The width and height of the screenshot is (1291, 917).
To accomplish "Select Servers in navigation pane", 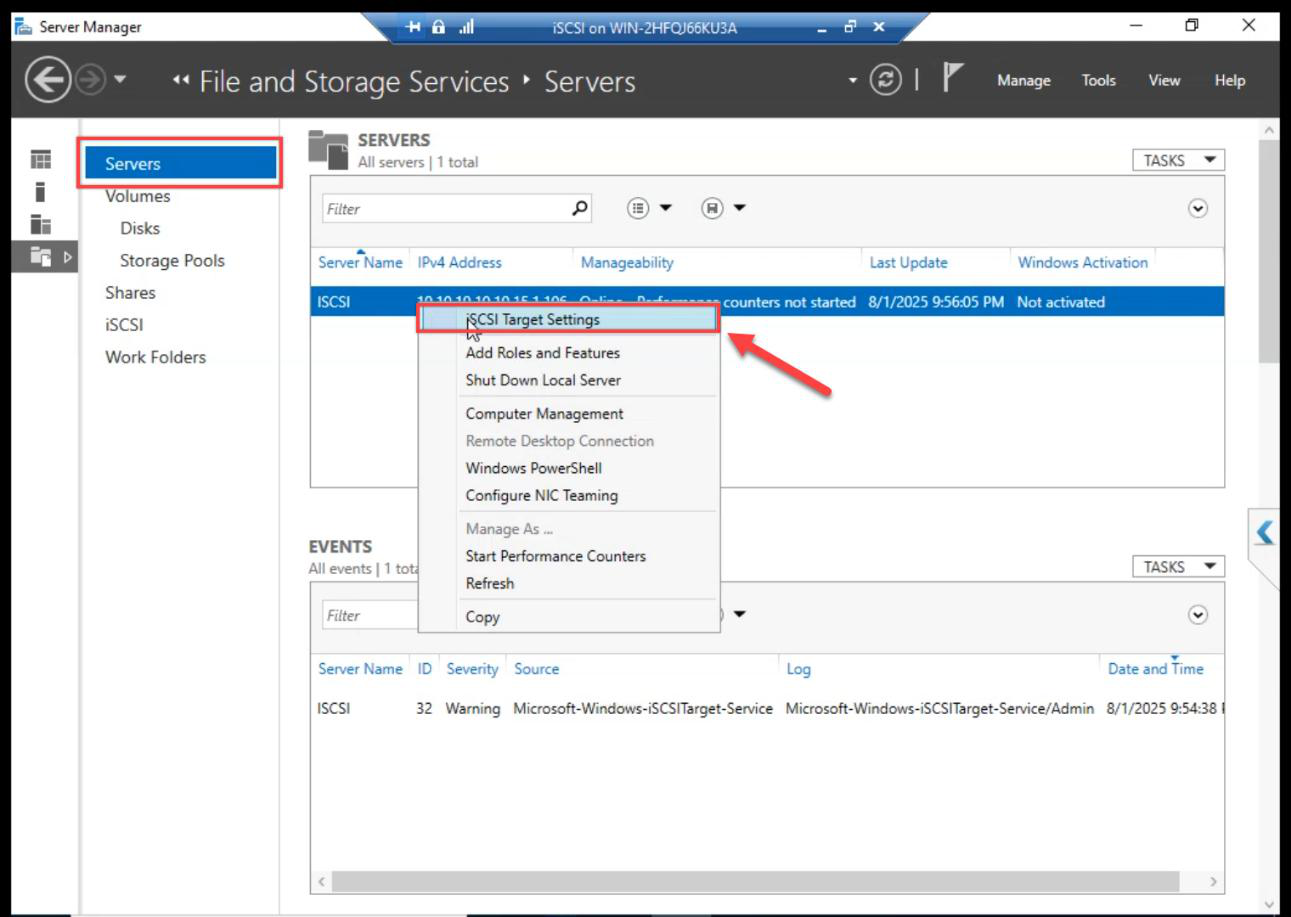I will tap(180, 163).
